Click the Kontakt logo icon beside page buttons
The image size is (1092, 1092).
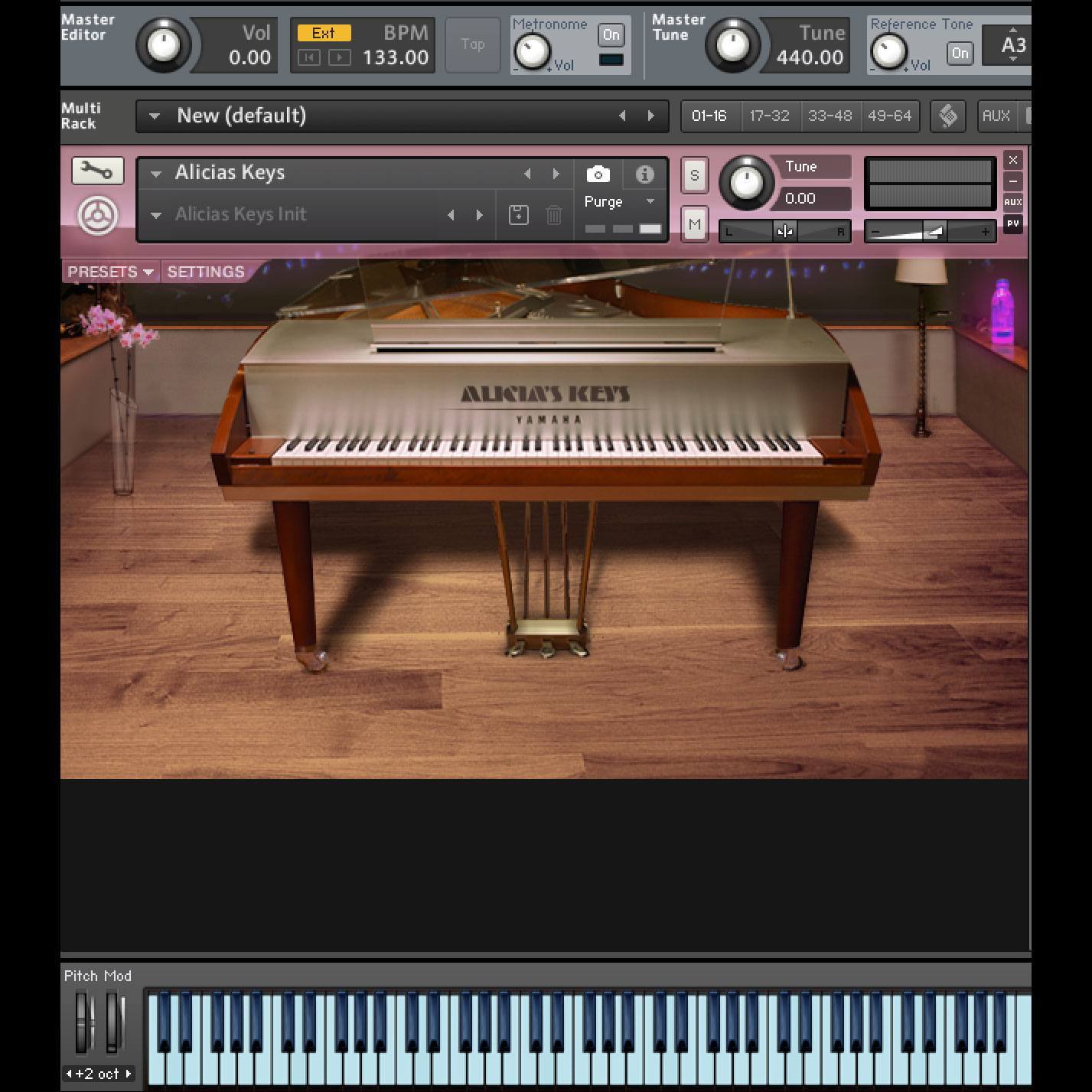point(947,116)
